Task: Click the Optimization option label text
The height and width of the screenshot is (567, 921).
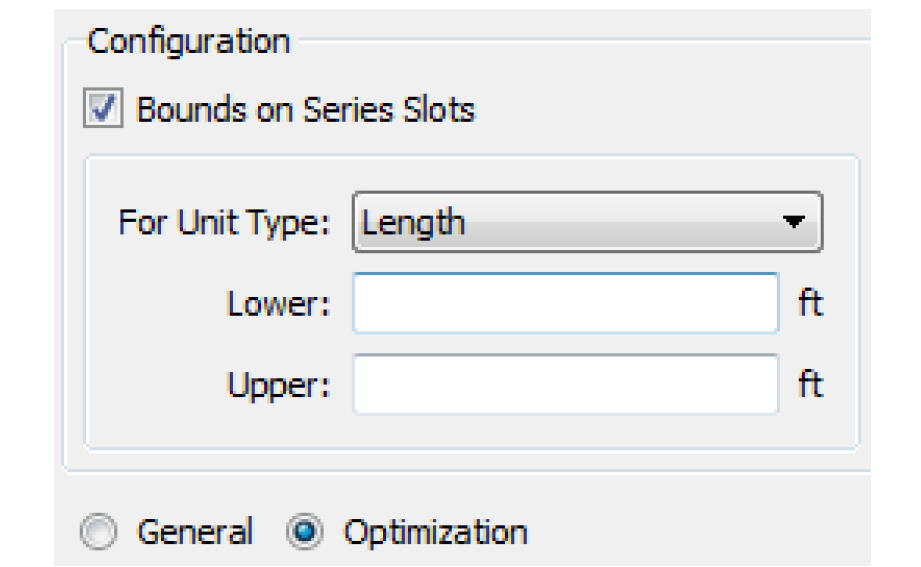Action: tap(435, 531)
